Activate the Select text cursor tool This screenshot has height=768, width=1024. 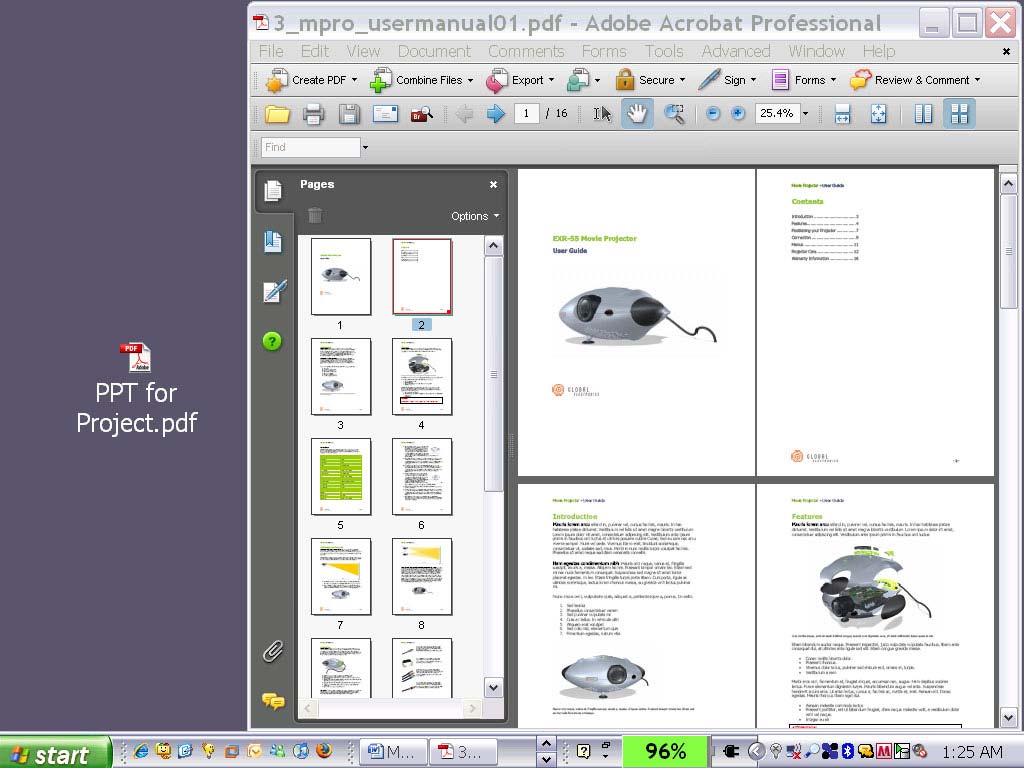(x=602, y=114)
